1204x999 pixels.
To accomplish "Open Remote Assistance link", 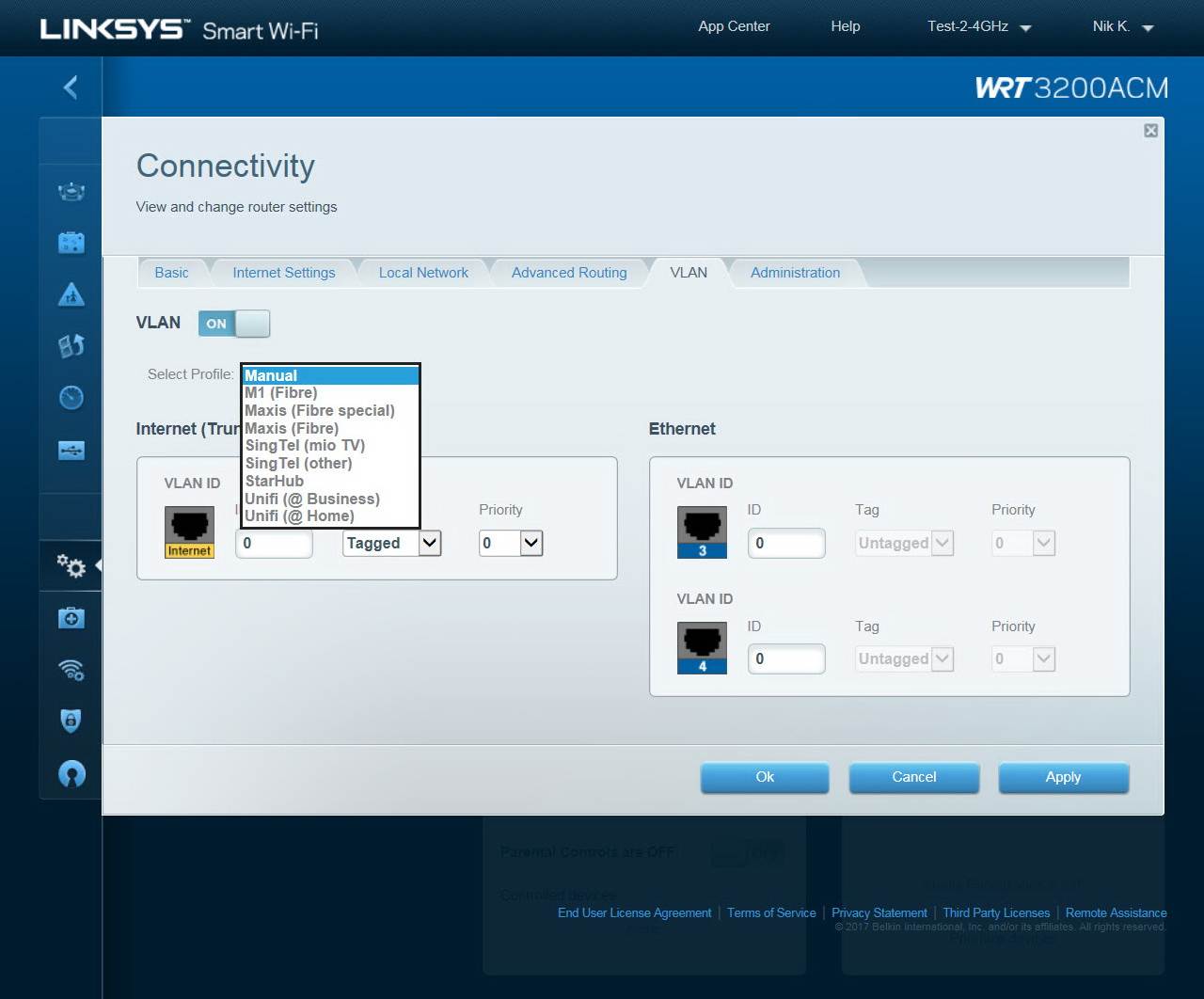I will 1117,912.
